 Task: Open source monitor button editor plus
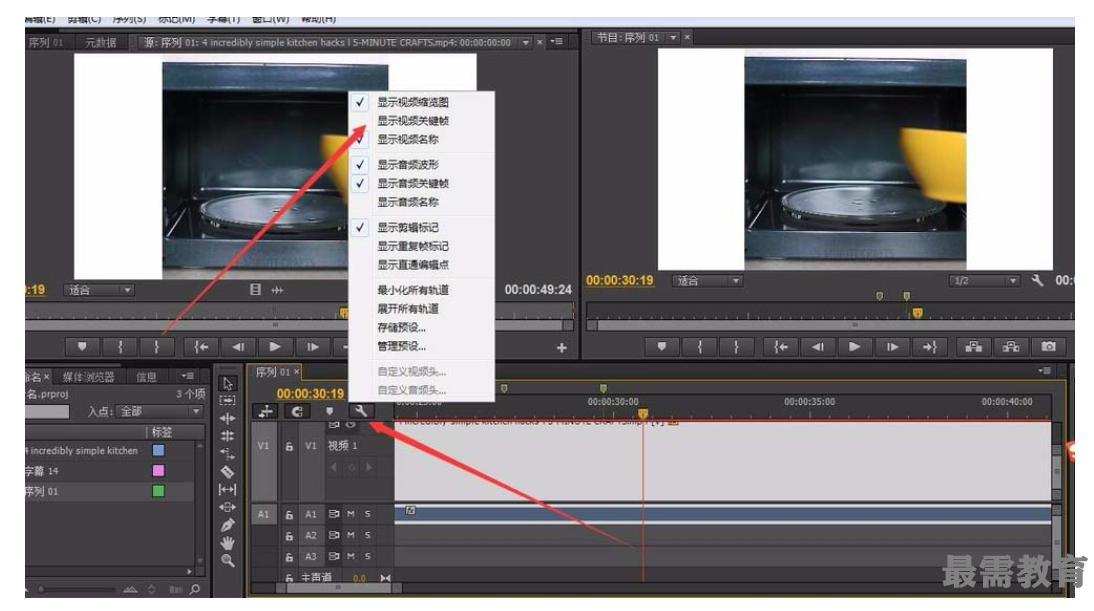pyautogui.click(x=562, y=347)
